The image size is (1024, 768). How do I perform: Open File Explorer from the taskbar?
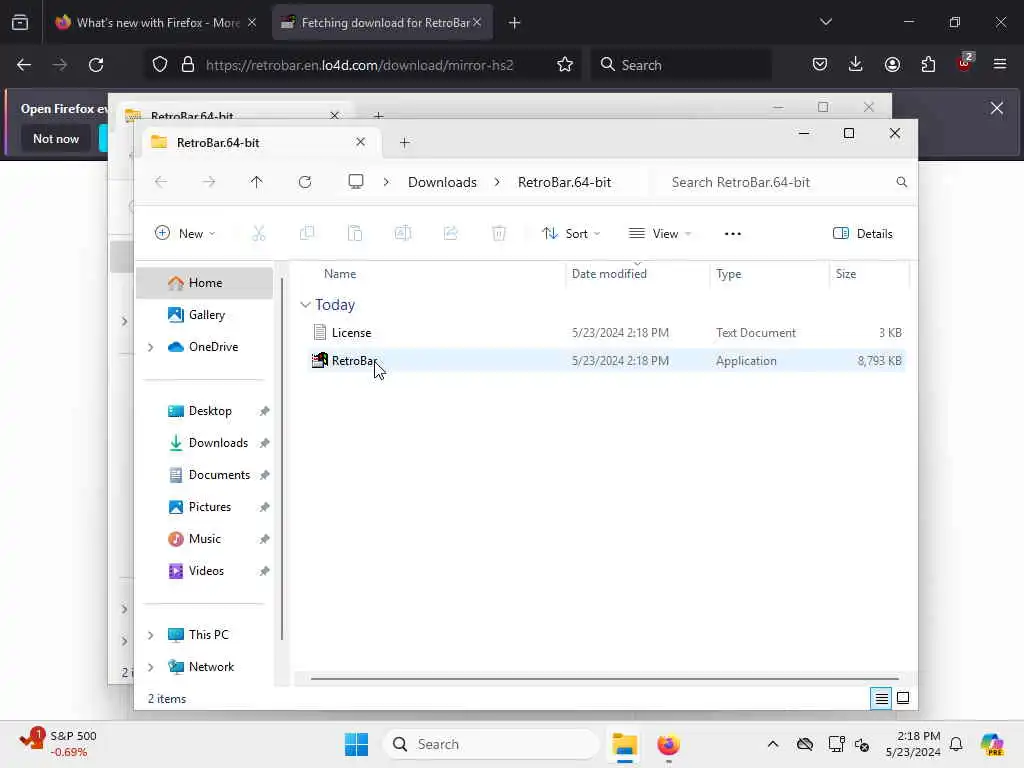pyautogui.click(x=624, y=744)
